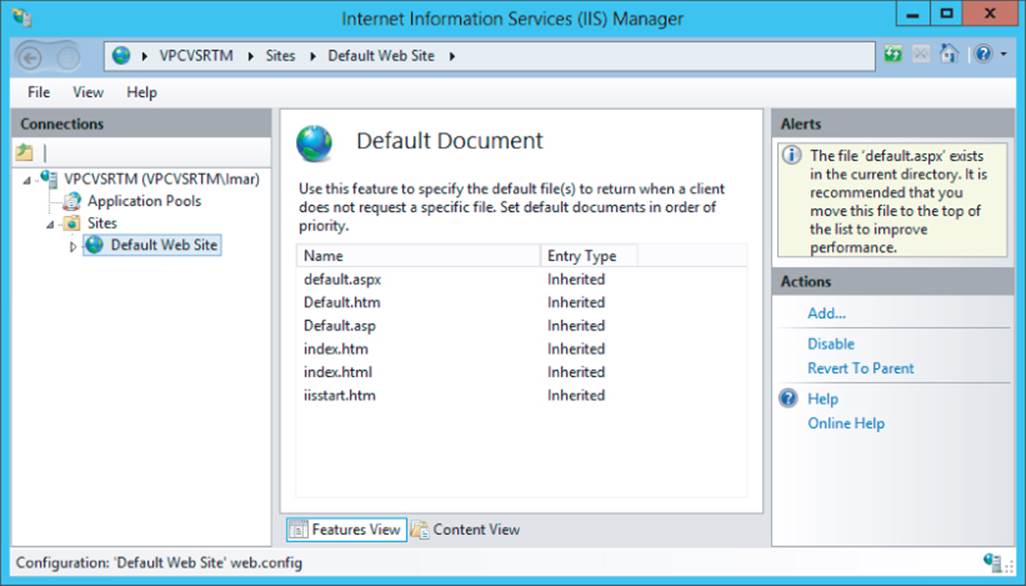
Task: Click the Name column header
Action: (418, 256)
